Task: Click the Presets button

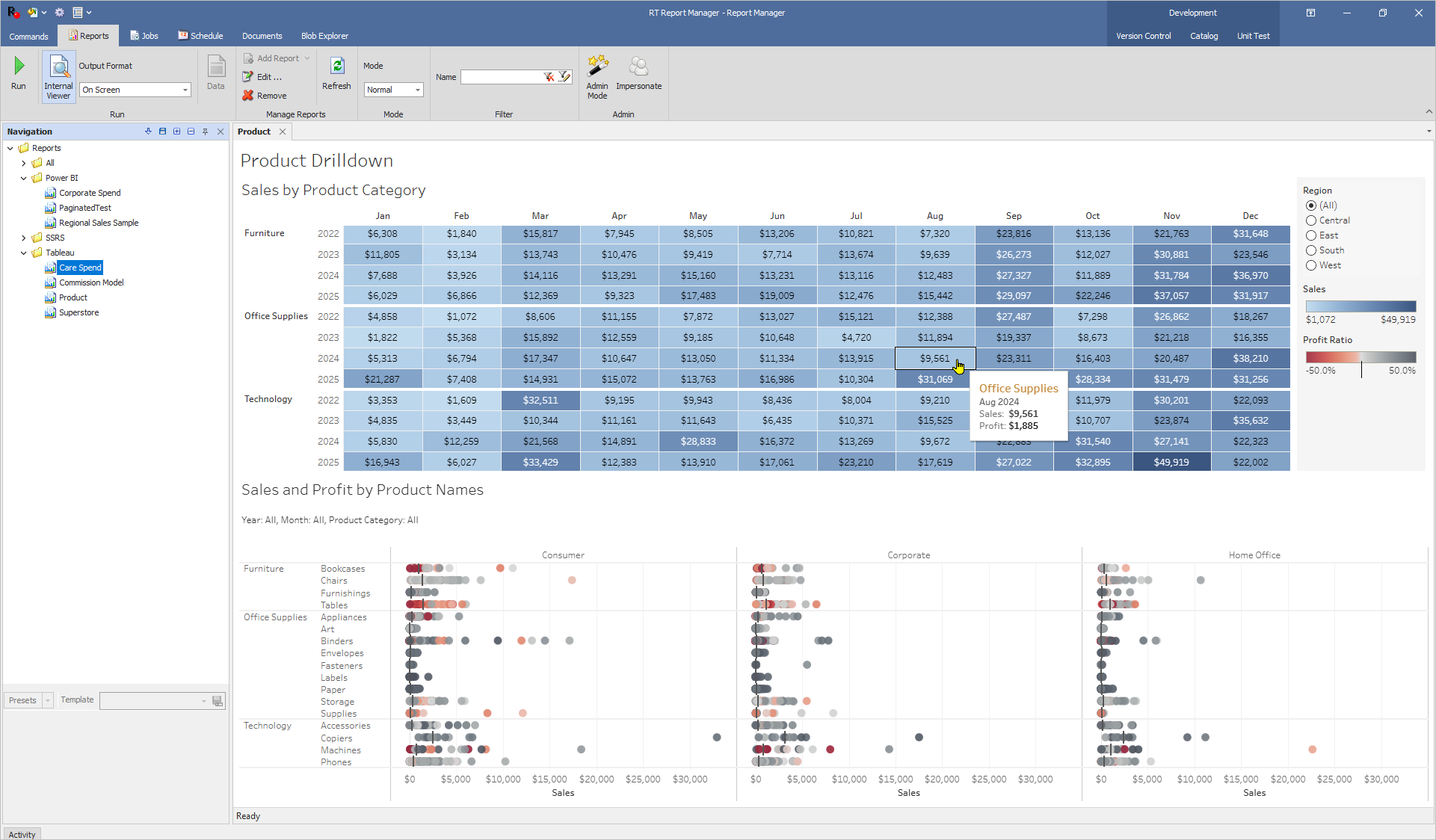Action: click(x=22, y=700)
